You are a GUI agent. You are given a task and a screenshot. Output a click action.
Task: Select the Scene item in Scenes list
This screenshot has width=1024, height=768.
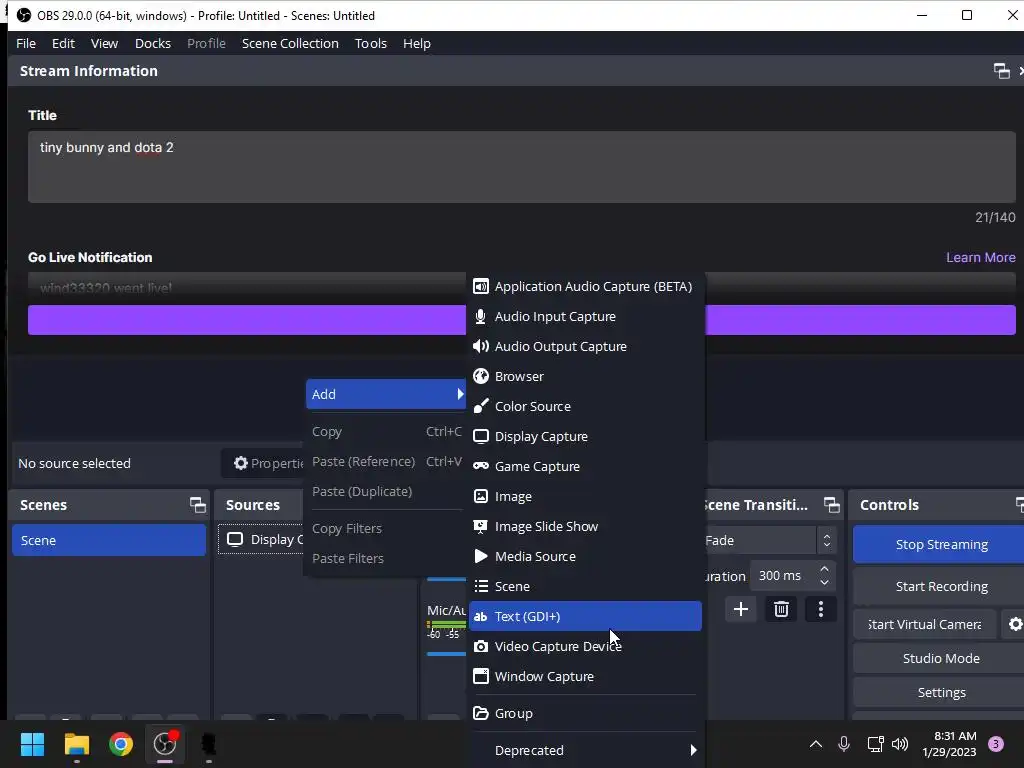coord(109,541)
